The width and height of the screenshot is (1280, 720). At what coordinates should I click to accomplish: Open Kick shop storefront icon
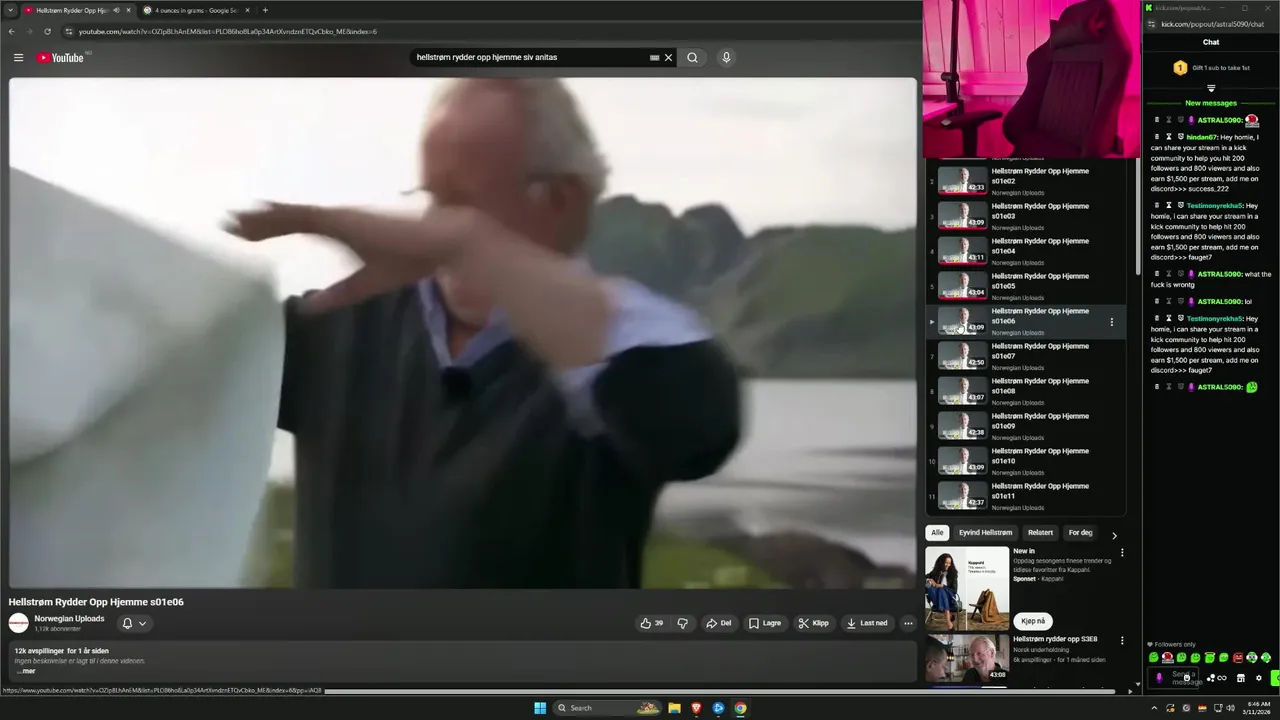pos(1241,678)
